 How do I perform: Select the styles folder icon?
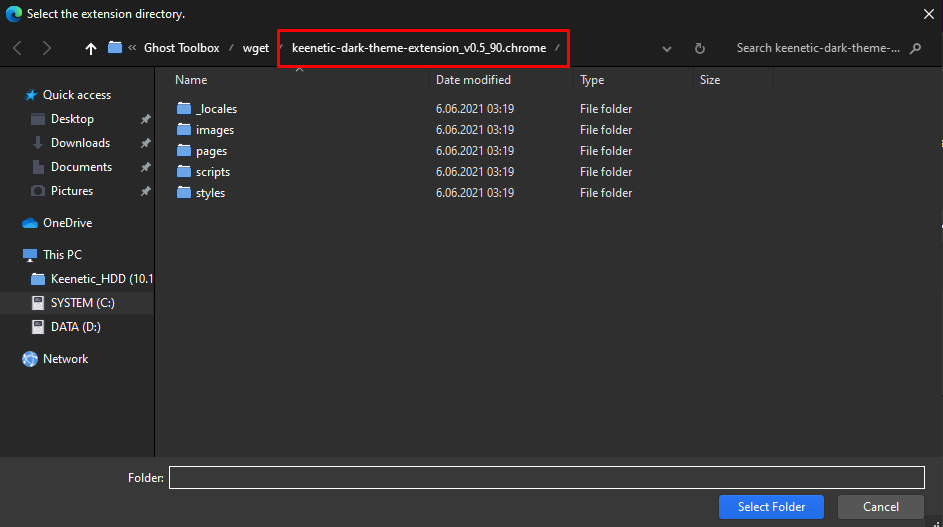coord(184,193)
